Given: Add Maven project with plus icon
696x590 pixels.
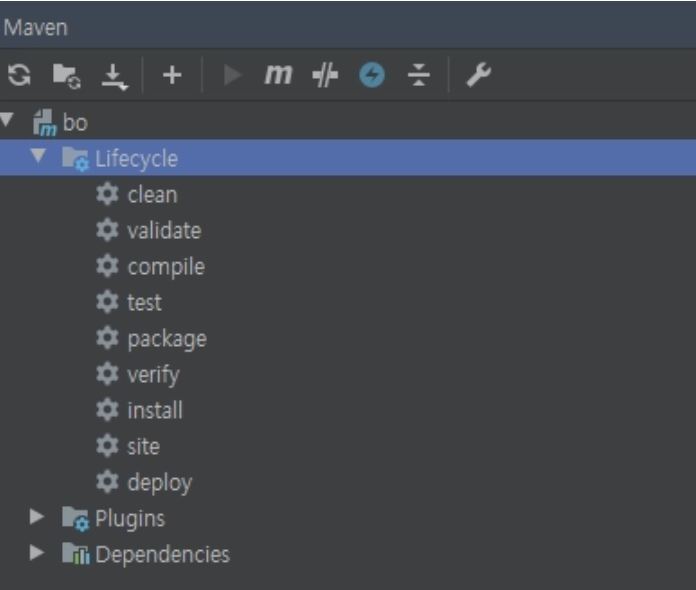Looking at the screenshot, I should 172,75.
